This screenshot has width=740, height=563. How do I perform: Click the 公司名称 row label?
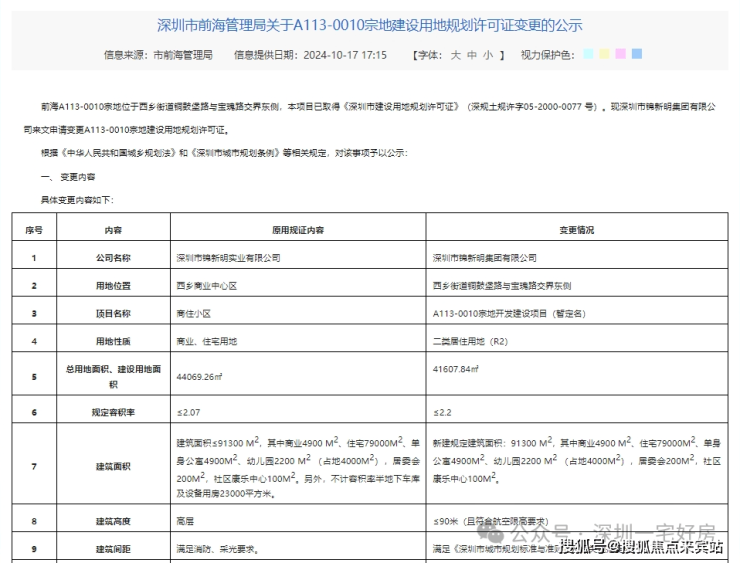point(112,257)
